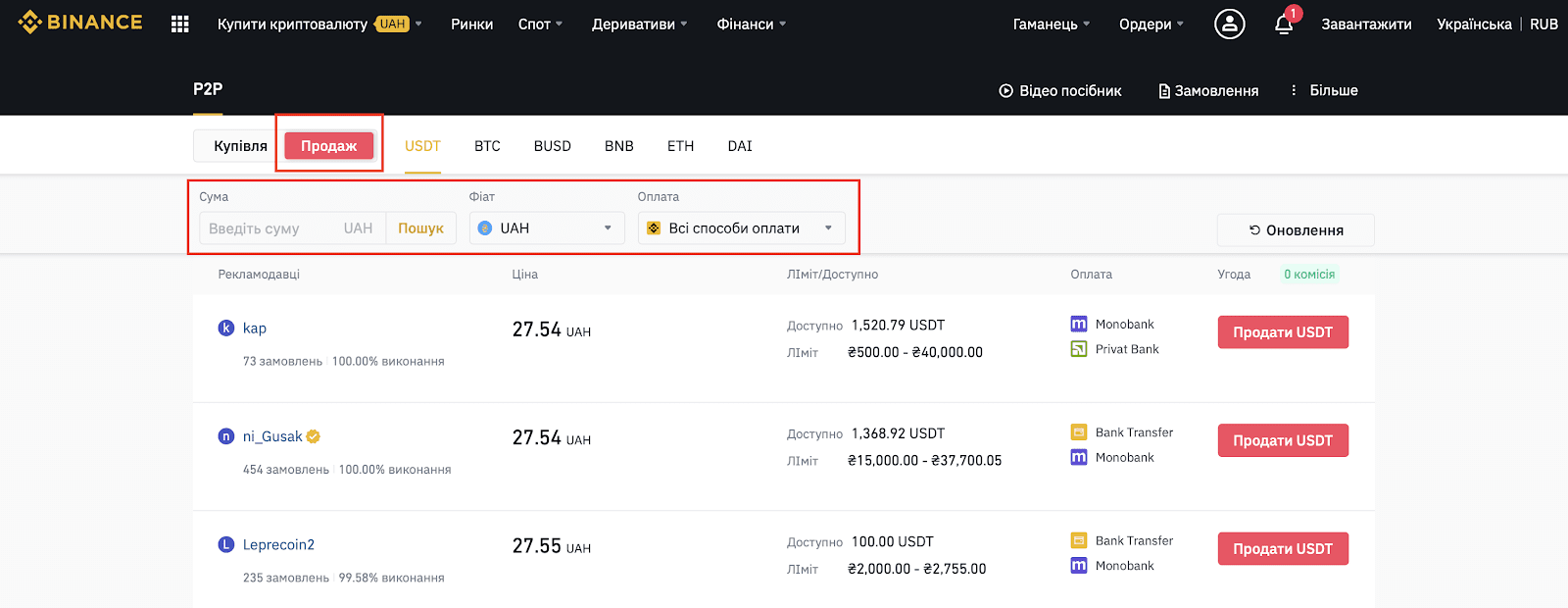Expand the Фінанси menu dropdown
1568x608 pixels.
click(x=752, y=24)
